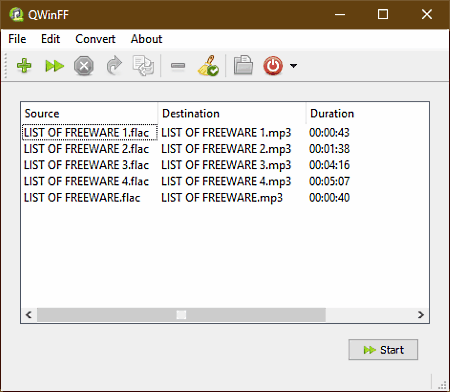Open output folder icon in toolbar

click(243, 65)
